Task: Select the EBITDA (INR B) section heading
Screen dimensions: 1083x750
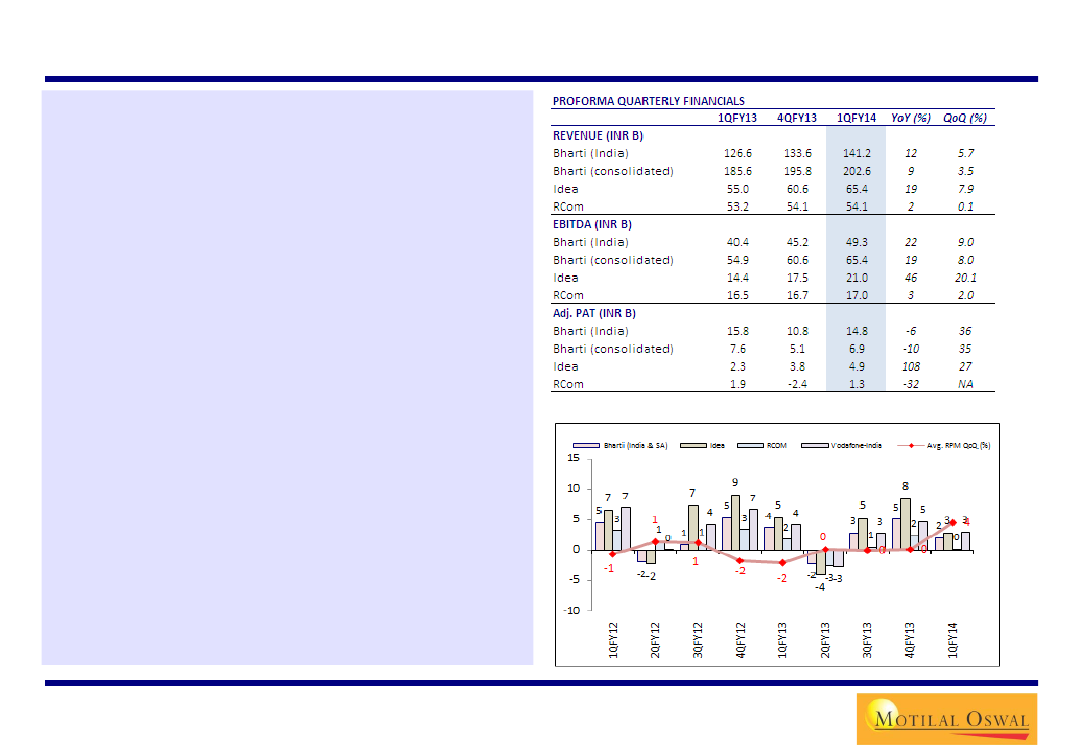Action: point(592,224)
